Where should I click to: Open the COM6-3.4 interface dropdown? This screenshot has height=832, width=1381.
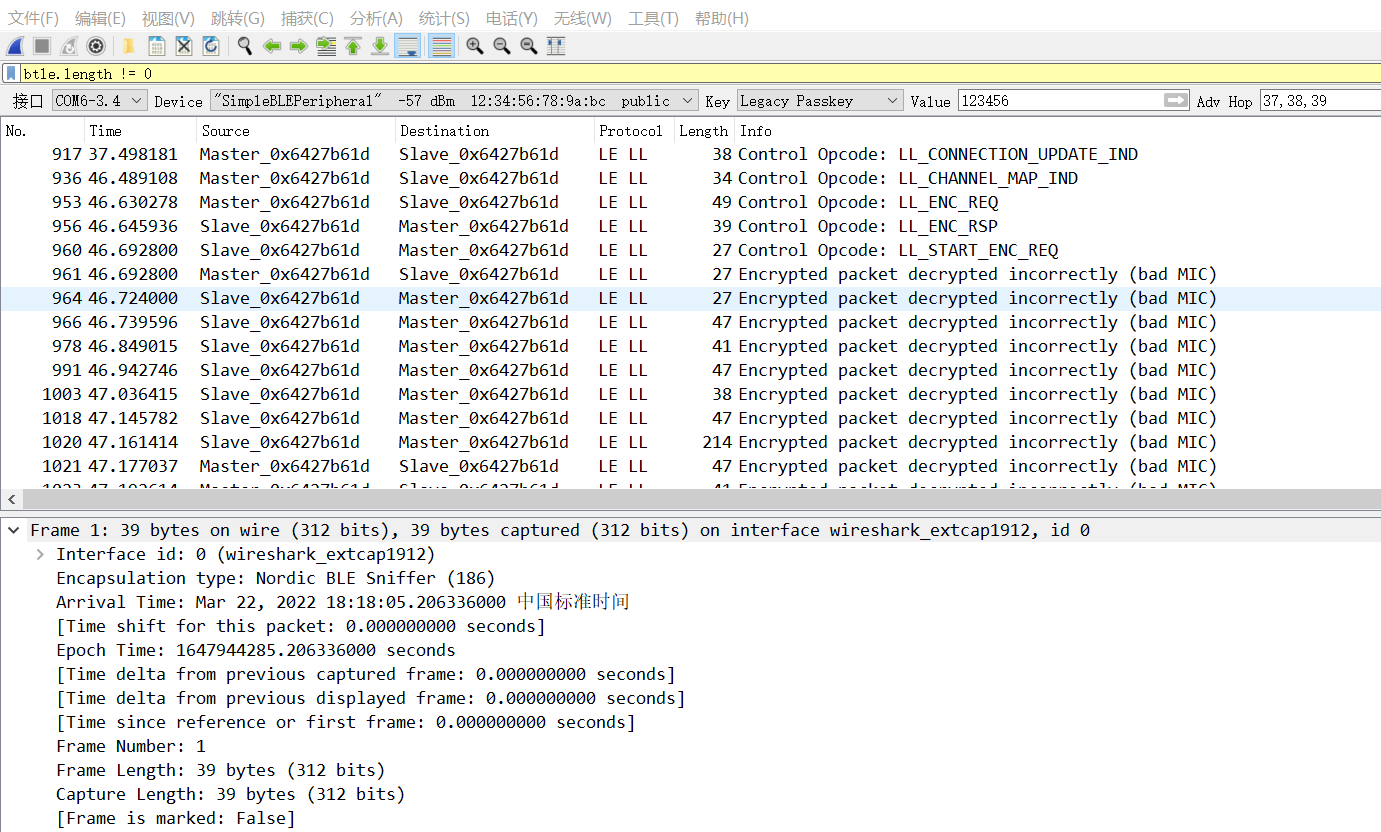tap(99, 100)
